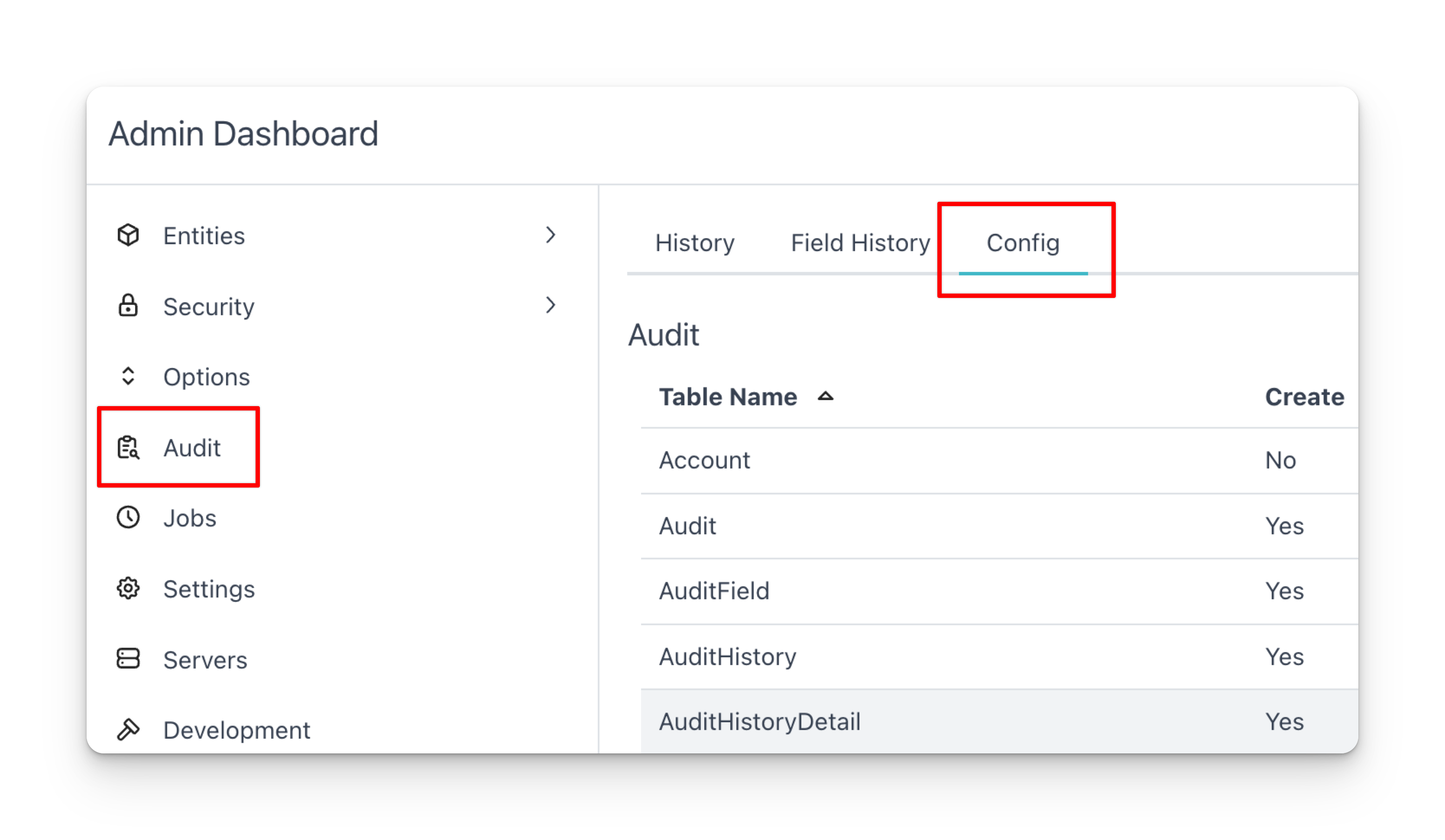The width and height of the screenshot is (1445, 840).
Task: Switch to the History tab
Action: [694, 243]
